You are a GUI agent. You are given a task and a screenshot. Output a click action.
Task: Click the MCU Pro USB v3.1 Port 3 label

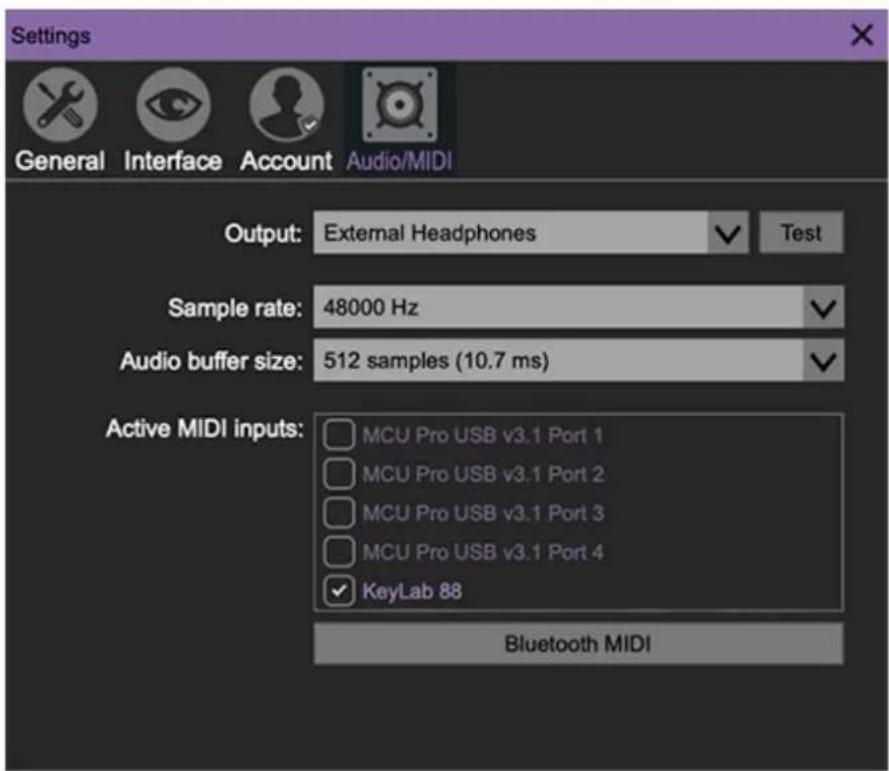[x=483, y=513]
